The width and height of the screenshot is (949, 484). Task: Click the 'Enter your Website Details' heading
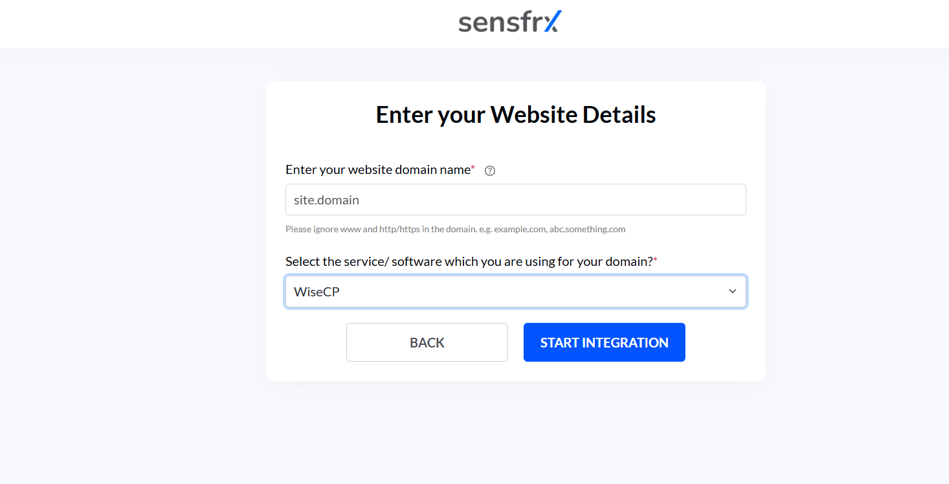point(516,115)
